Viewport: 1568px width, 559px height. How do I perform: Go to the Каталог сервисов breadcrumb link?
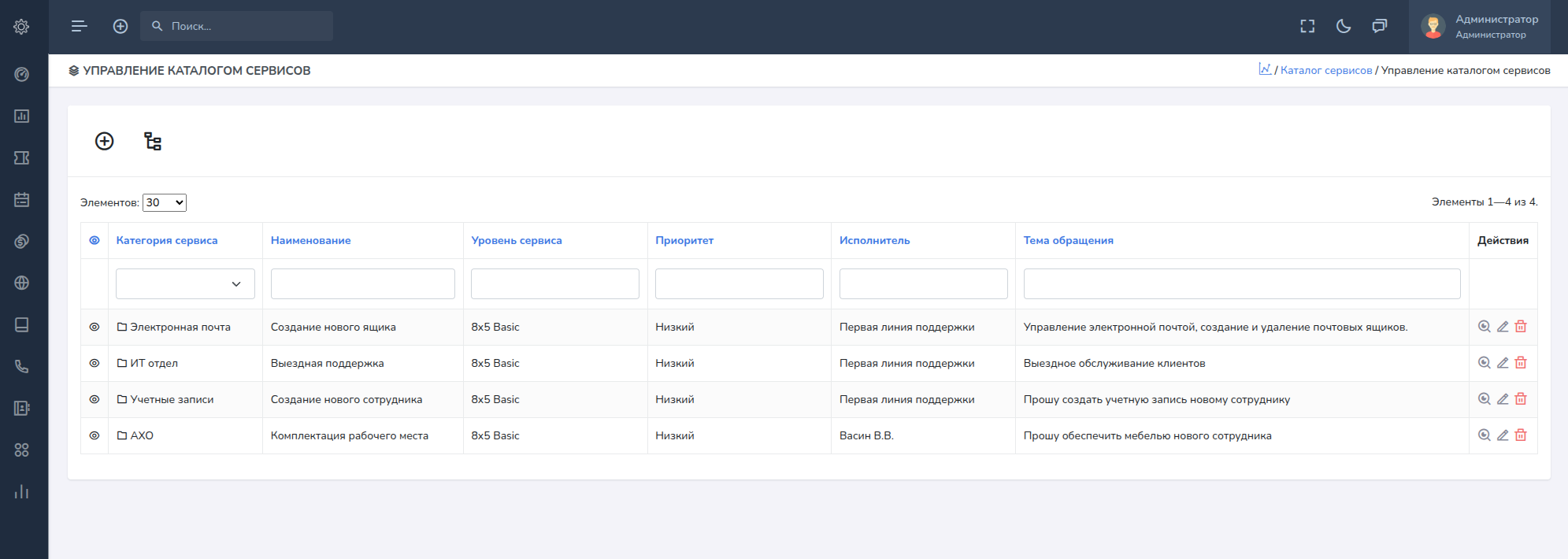tap(1326, 70)
